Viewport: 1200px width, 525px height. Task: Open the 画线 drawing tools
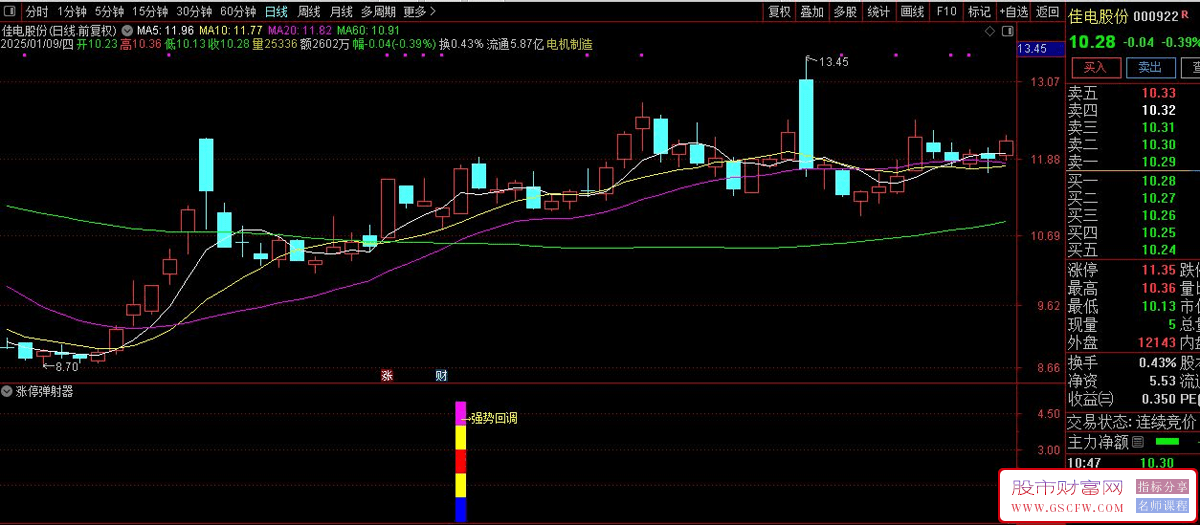[912, 12]
